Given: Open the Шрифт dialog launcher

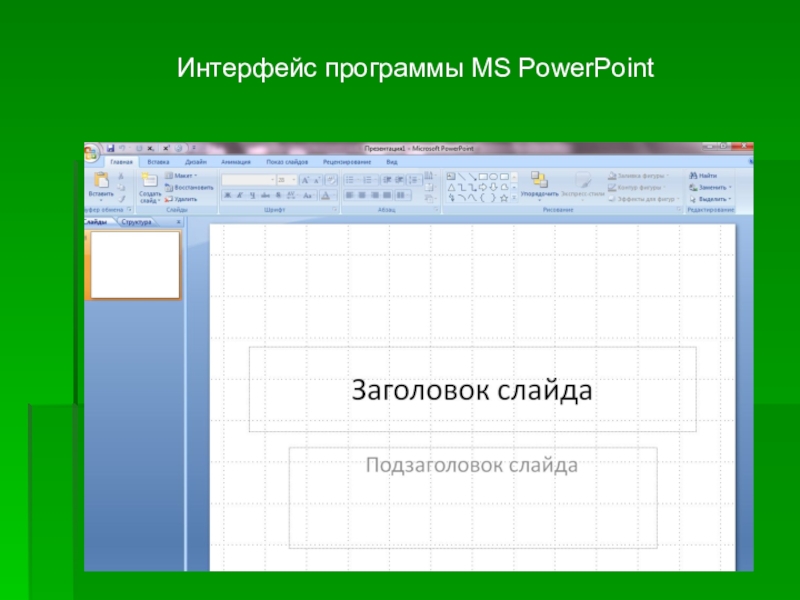Looking at the screenshot, I should 335,210.
